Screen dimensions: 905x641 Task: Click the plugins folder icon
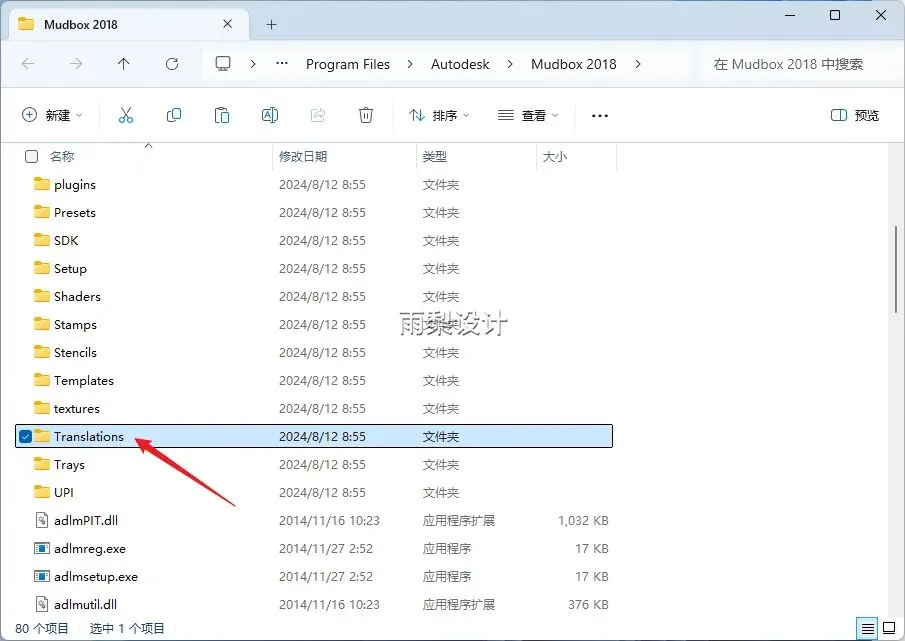[x=42, y=184]
